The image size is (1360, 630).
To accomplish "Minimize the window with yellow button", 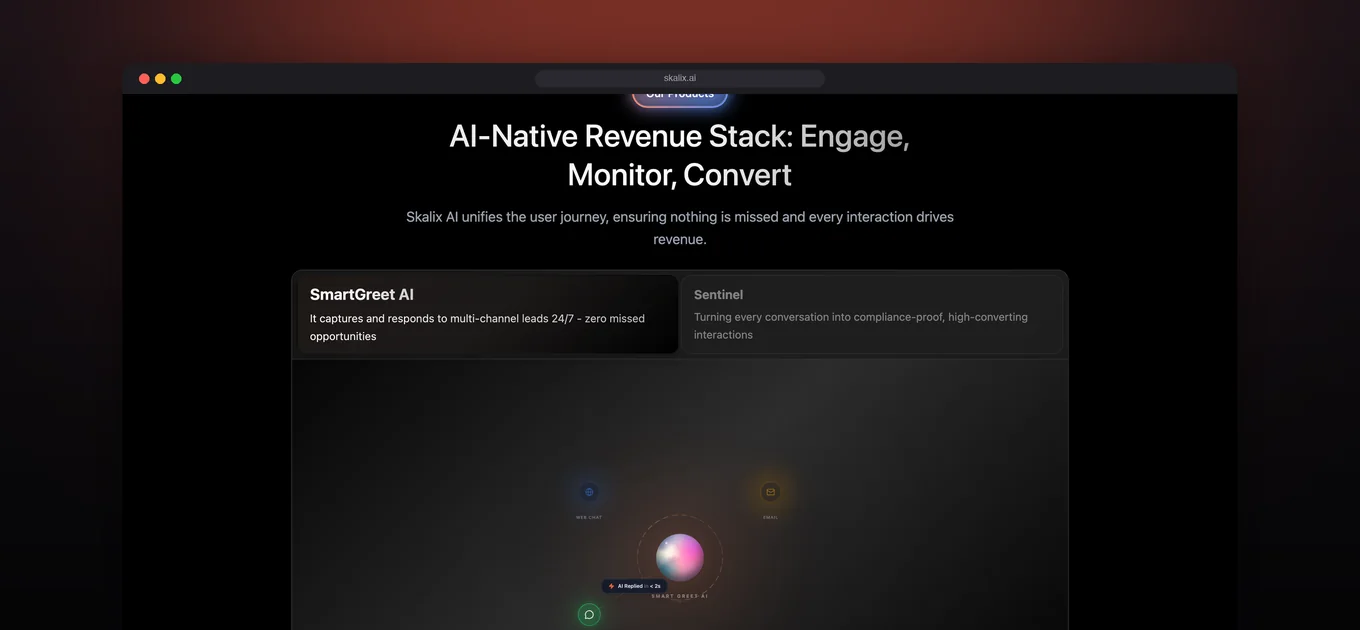I will pos(160,79).
